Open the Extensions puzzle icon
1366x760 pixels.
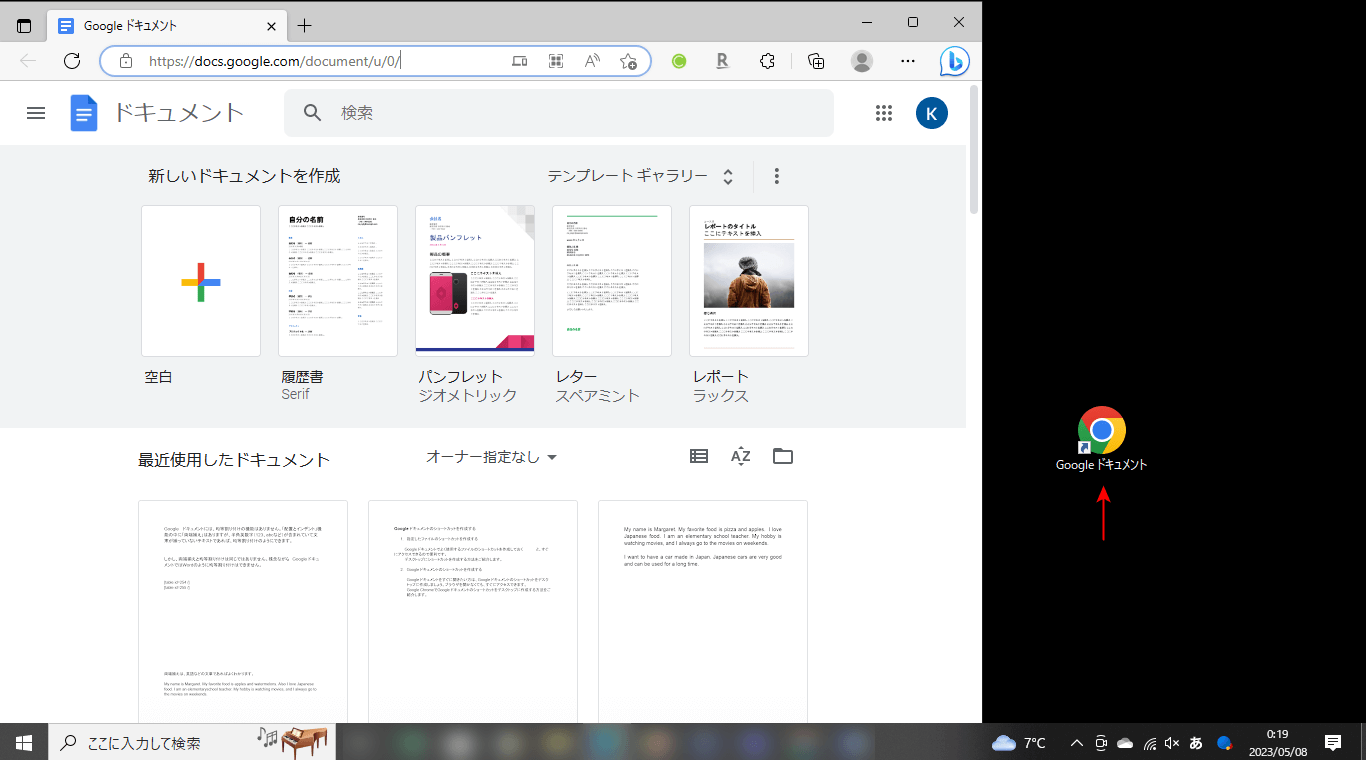tap(767, 61)
